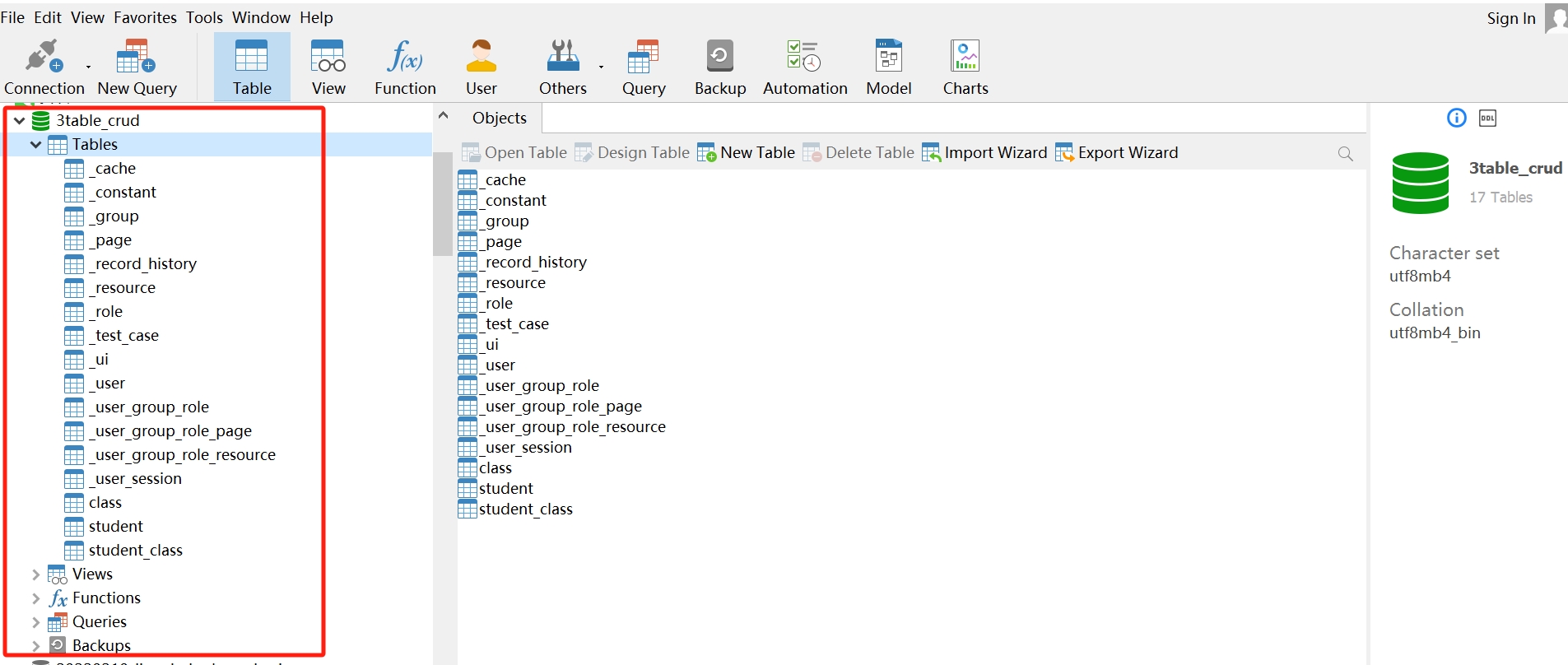
Task: Switch to the Objects tab
Action: pos(499,119)
